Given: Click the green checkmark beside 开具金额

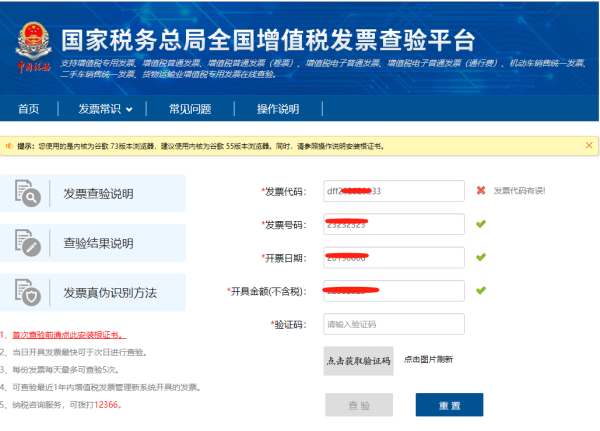Looking at the screenshot, I should tap(481, 290).
